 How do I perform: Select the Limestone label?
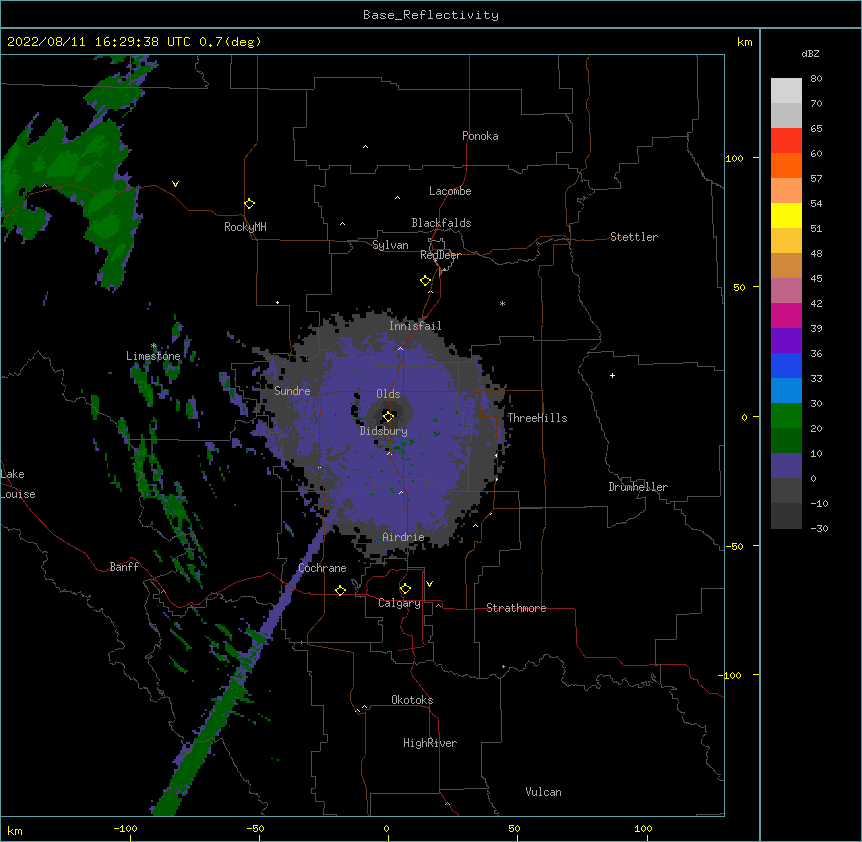pyautogui.click(x=153, y=356)
